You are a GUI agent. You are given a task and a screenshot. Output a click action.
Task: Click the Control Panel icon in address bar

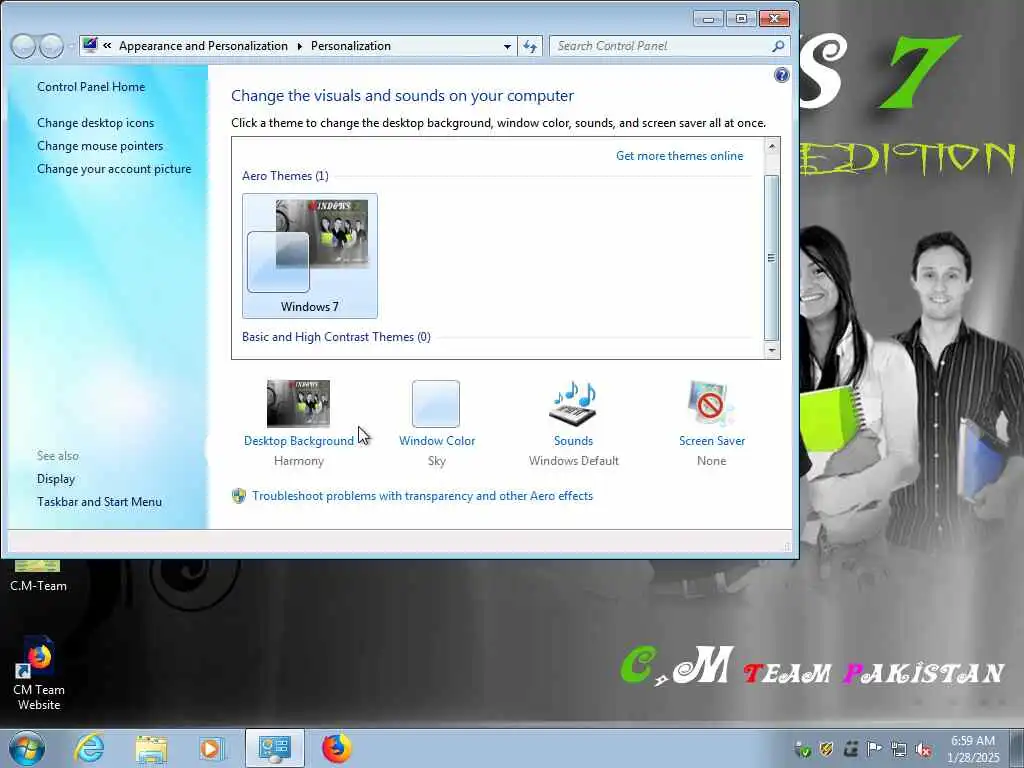[90, 45]
